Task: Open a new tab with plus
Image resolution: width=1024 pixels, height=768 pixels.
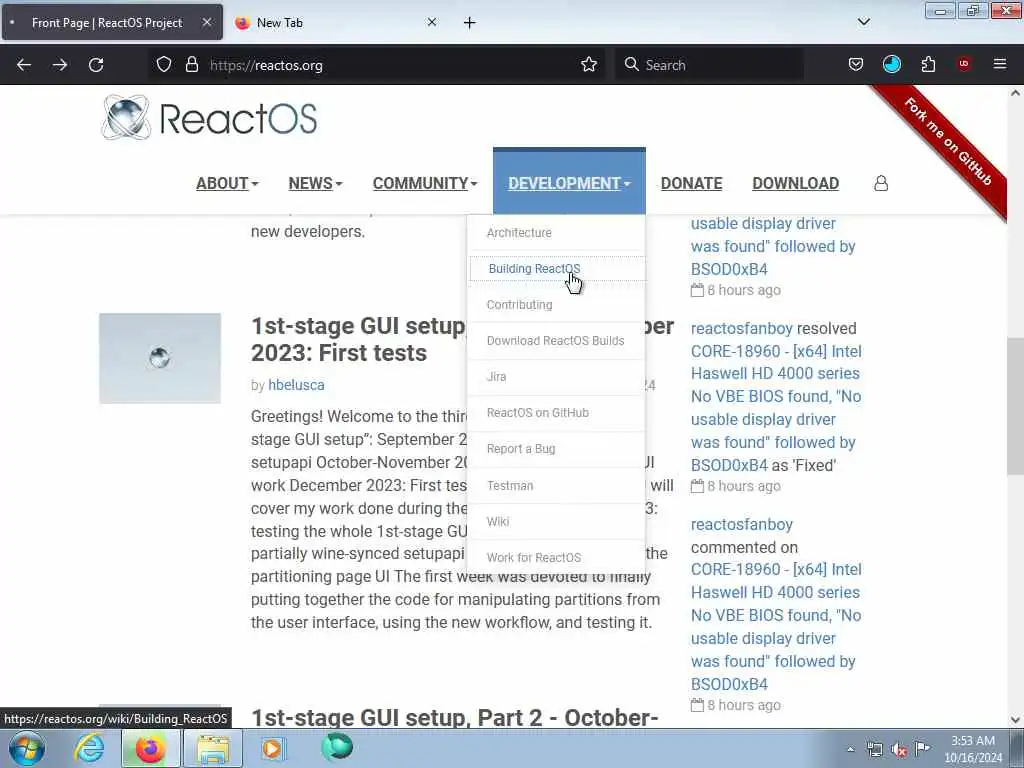Action: pyautogui.click(x=470, y=23)
